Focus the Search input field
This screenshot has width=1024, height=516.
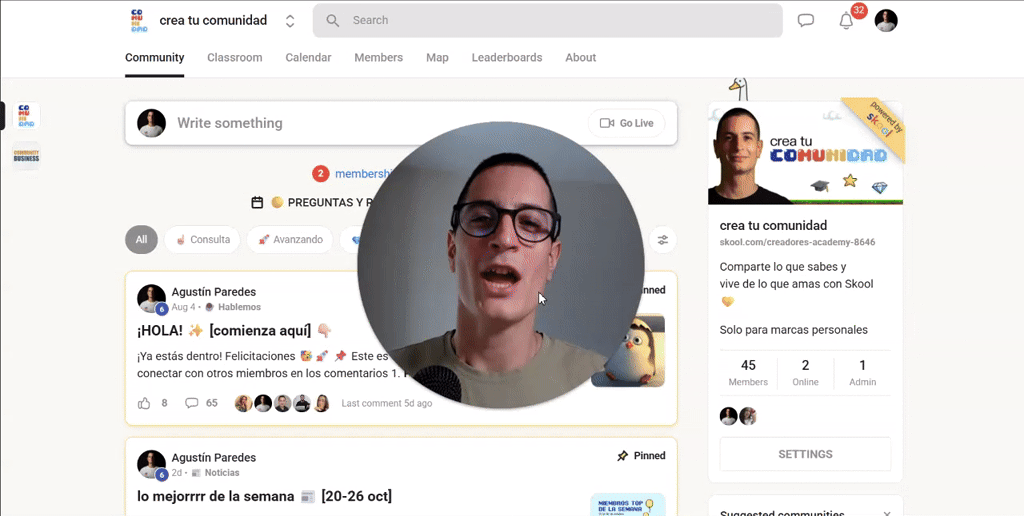coord(547,20)
